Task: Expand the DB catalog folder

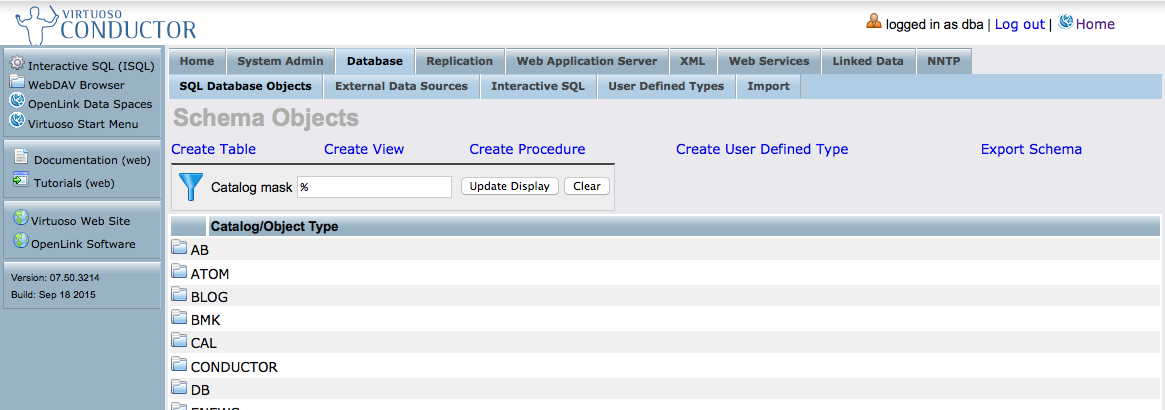Action: click(x=180, y=389)
